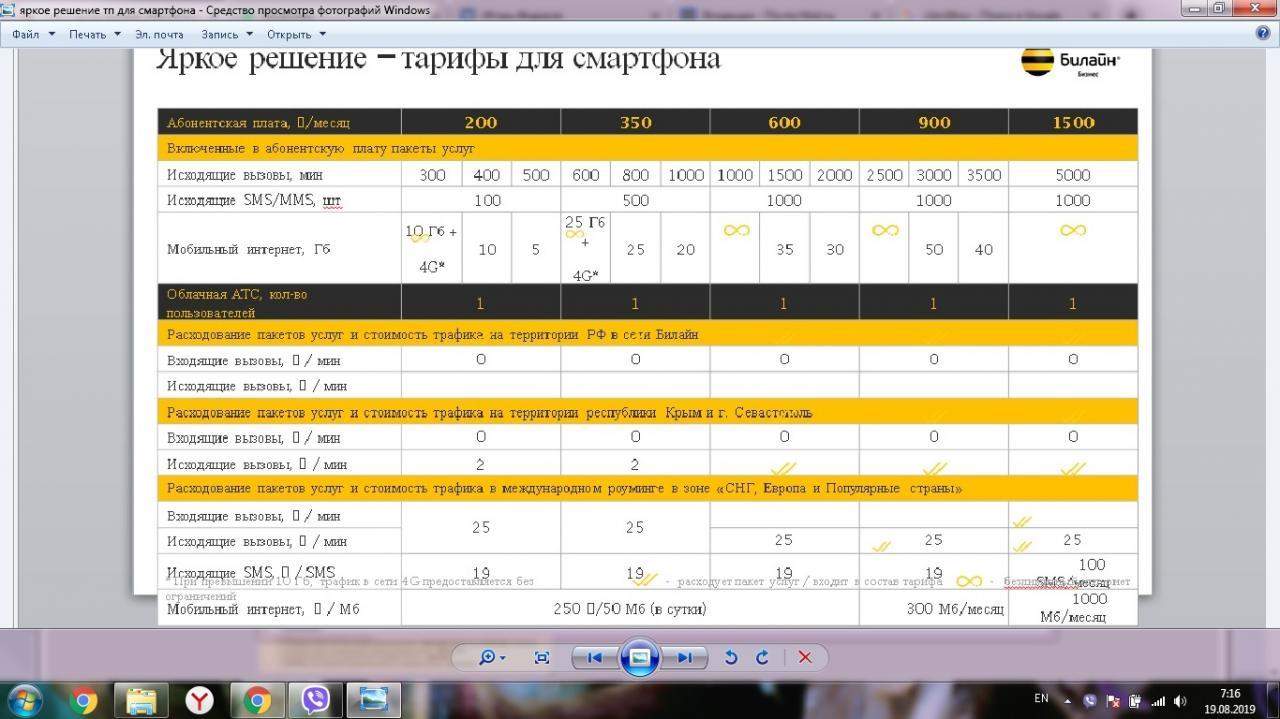Viewport: 1280px width, 719px height.
Task: Rotate the image clockwise
Action: click(x=762, y=657)
